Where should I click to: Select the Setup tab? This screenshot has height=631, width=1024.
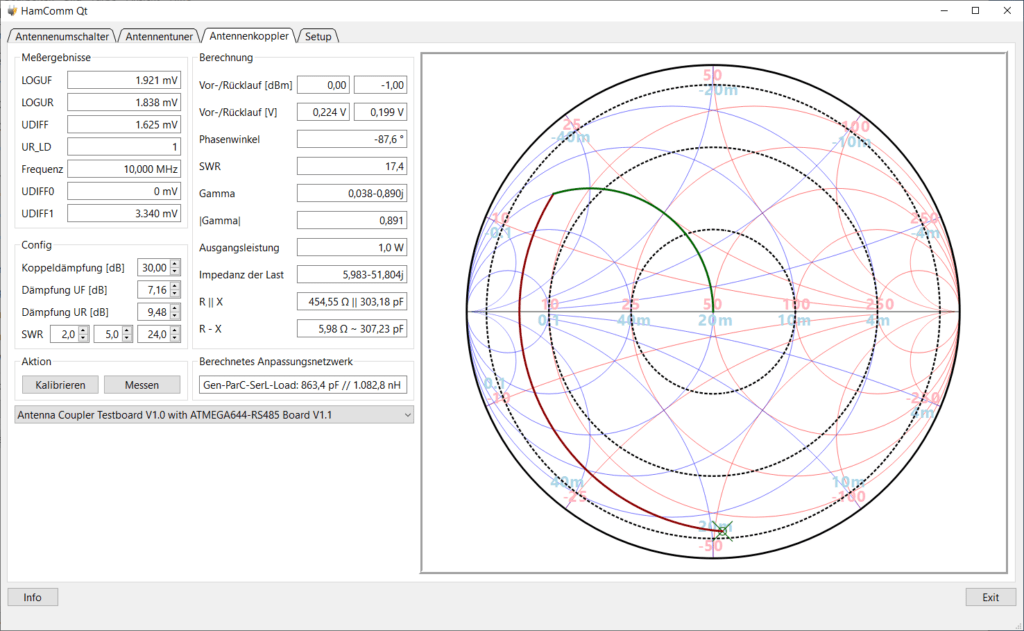[318, 37]
